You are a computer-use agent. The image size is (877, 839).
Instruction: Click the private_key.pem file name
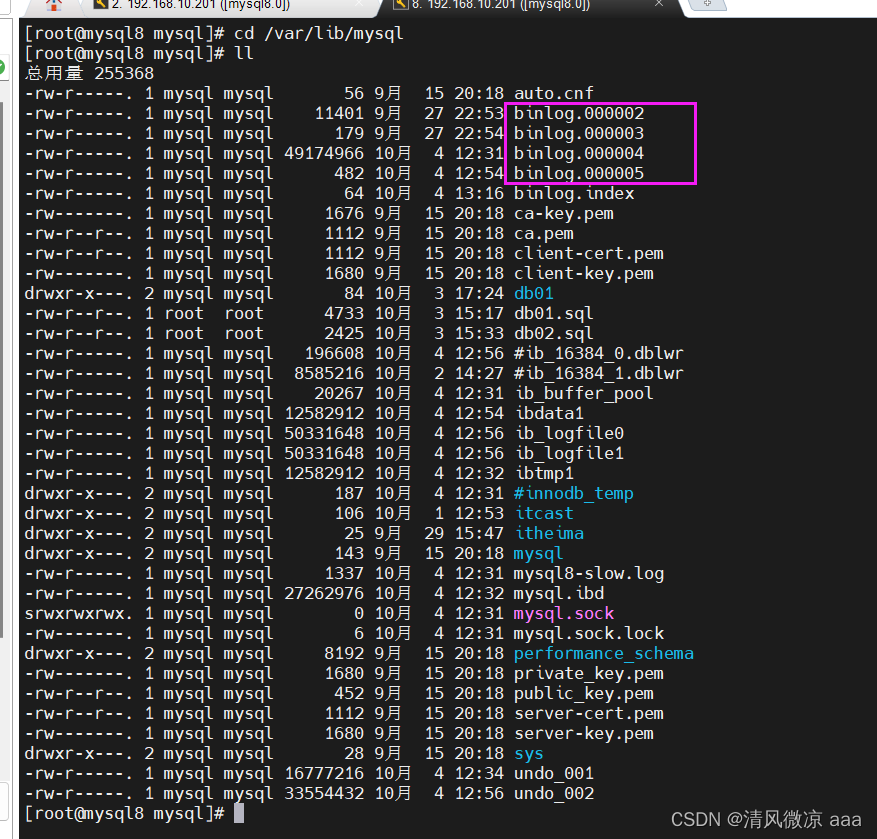click(x=589, y=673)
